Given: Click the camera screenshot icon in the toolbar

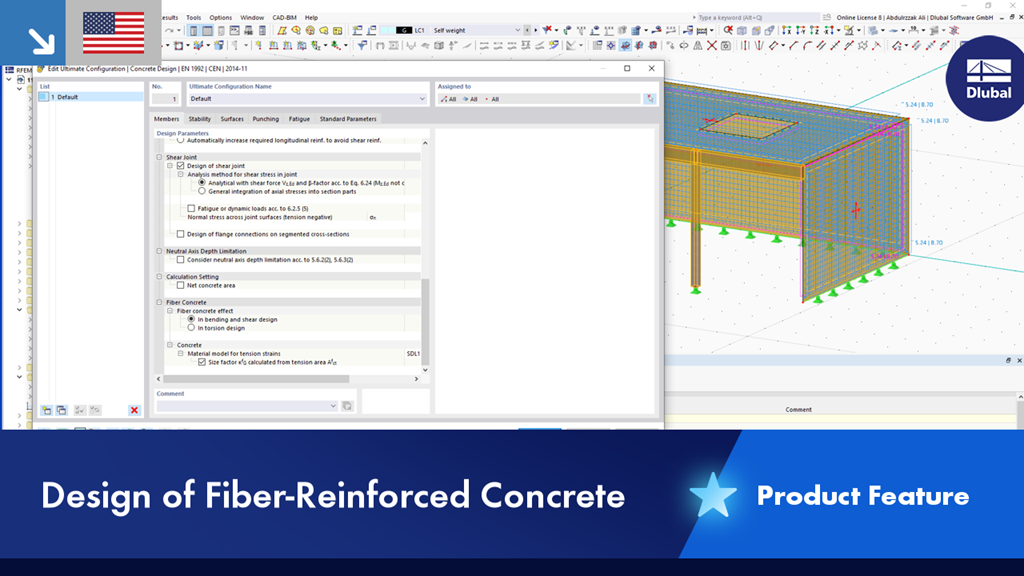Looking at the screenshot, I should (726, 46).
